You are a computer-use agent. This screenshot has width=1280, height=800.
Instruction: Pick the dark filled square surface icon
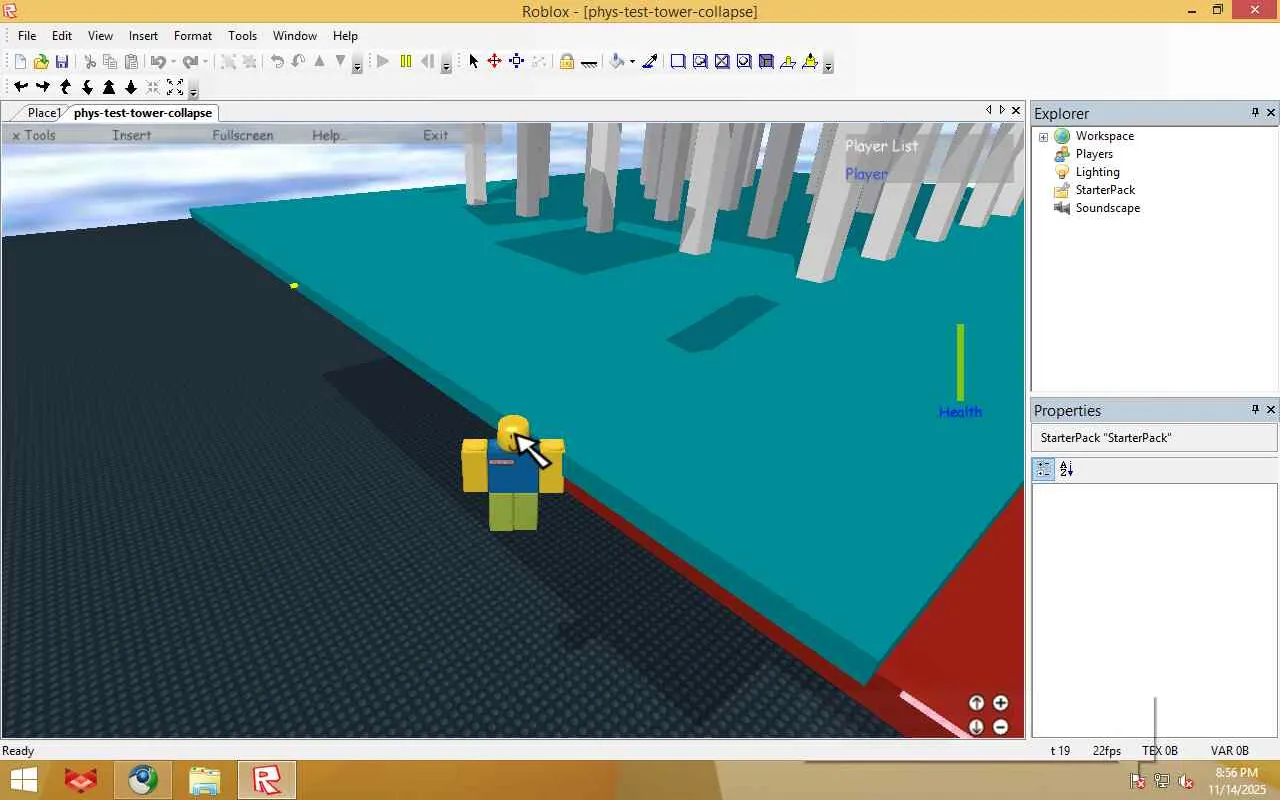(766, 62)
